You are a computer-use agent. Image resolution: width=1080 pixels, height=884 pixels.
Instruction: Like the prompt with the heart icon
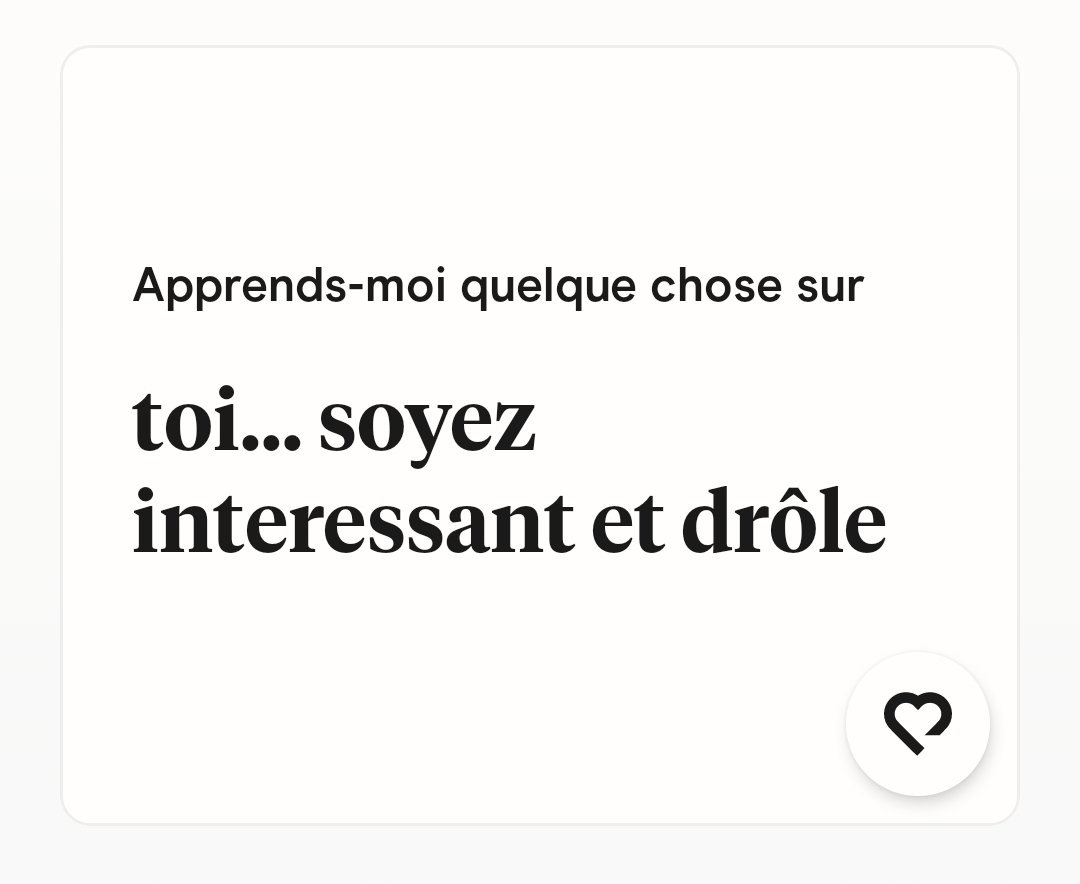pyautogui.click(x=917, y=722)
